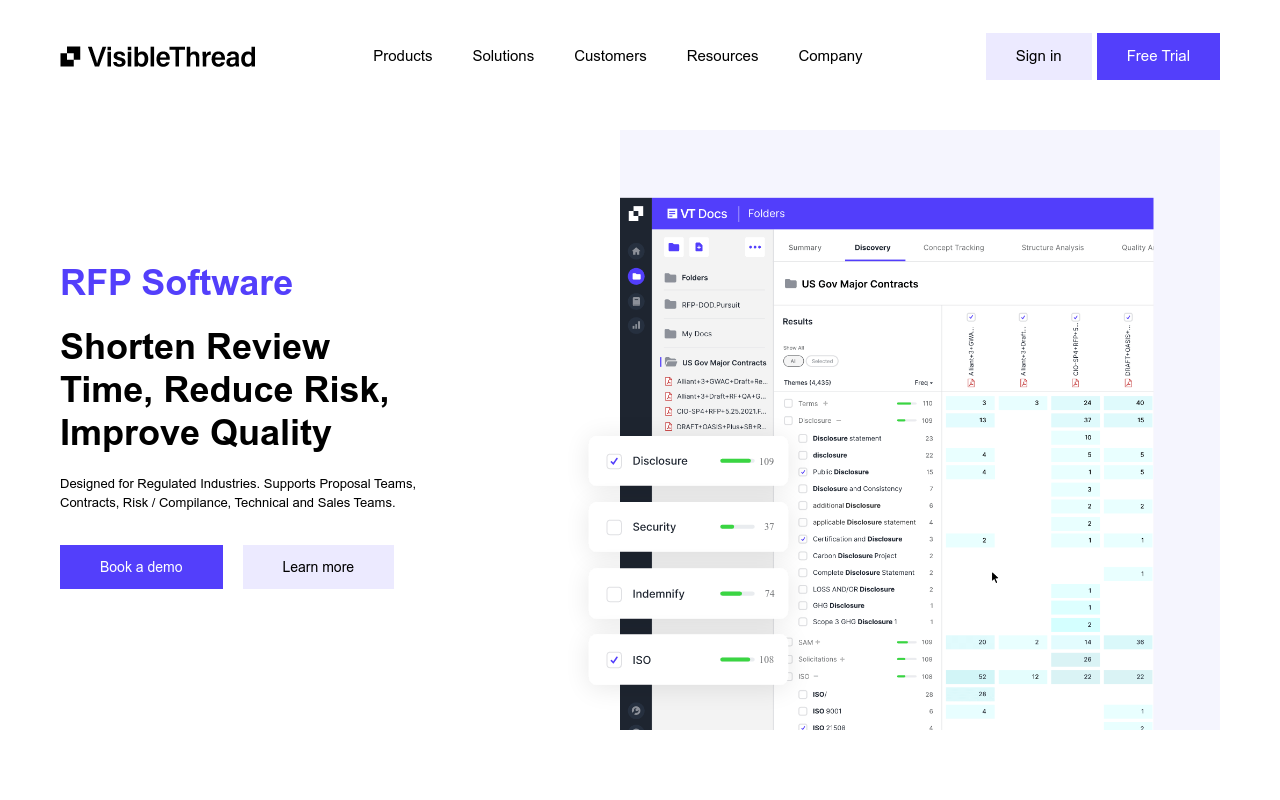Select the highlighted Folders sidebar icon
This screenshot has height=800, width=1280.
point(636,276)
